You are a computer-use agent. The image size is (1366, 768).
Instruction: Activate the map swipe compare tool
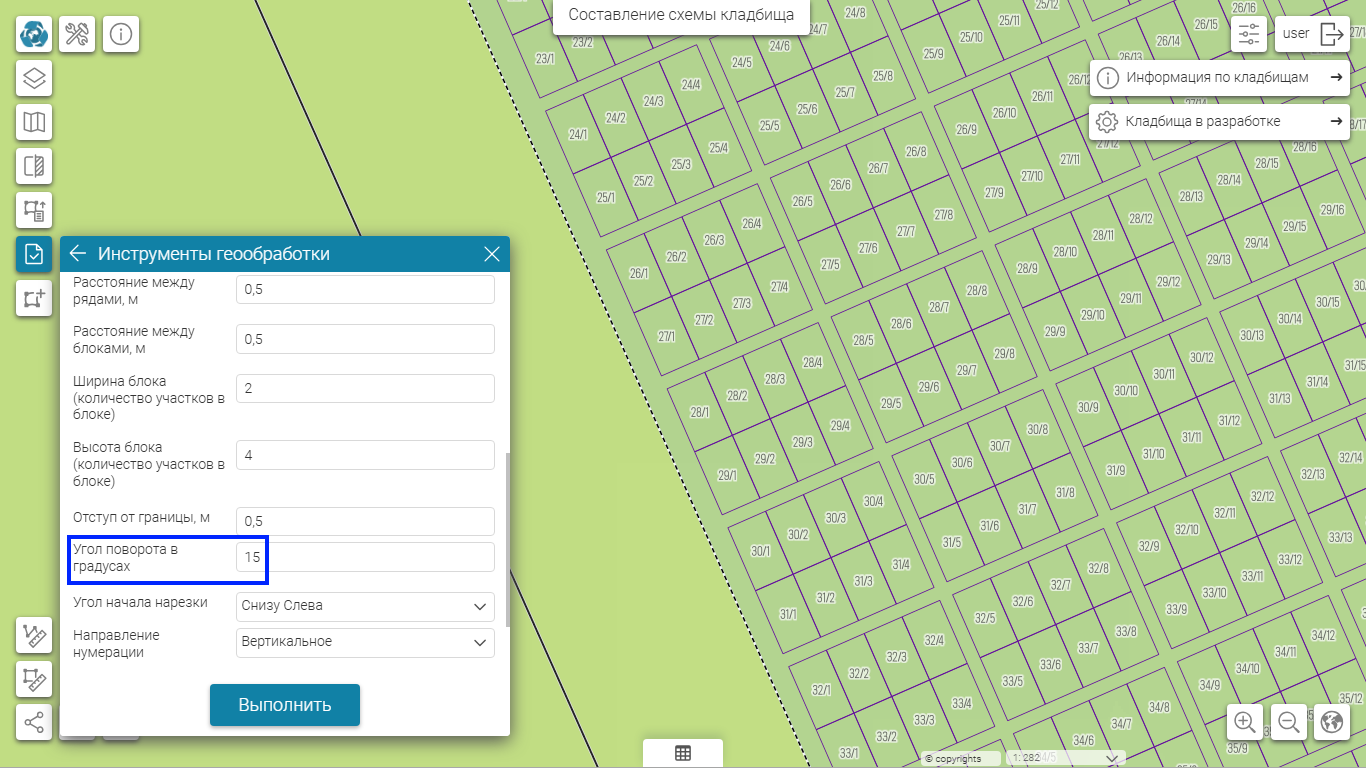34,166
